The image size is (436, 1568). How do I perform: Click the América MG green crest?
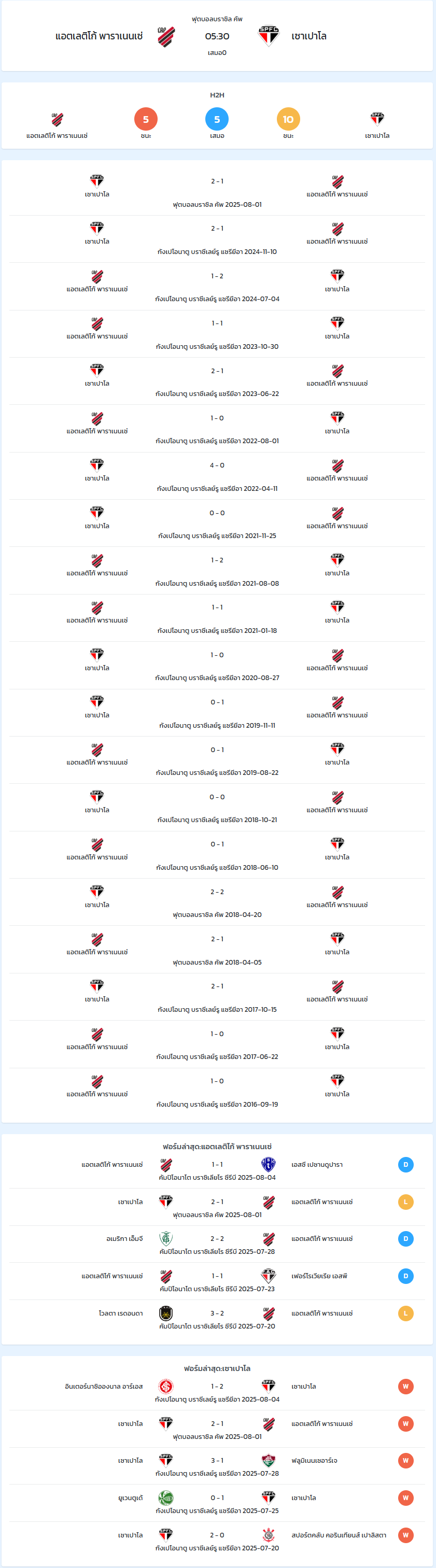[x=165, y=1239]
